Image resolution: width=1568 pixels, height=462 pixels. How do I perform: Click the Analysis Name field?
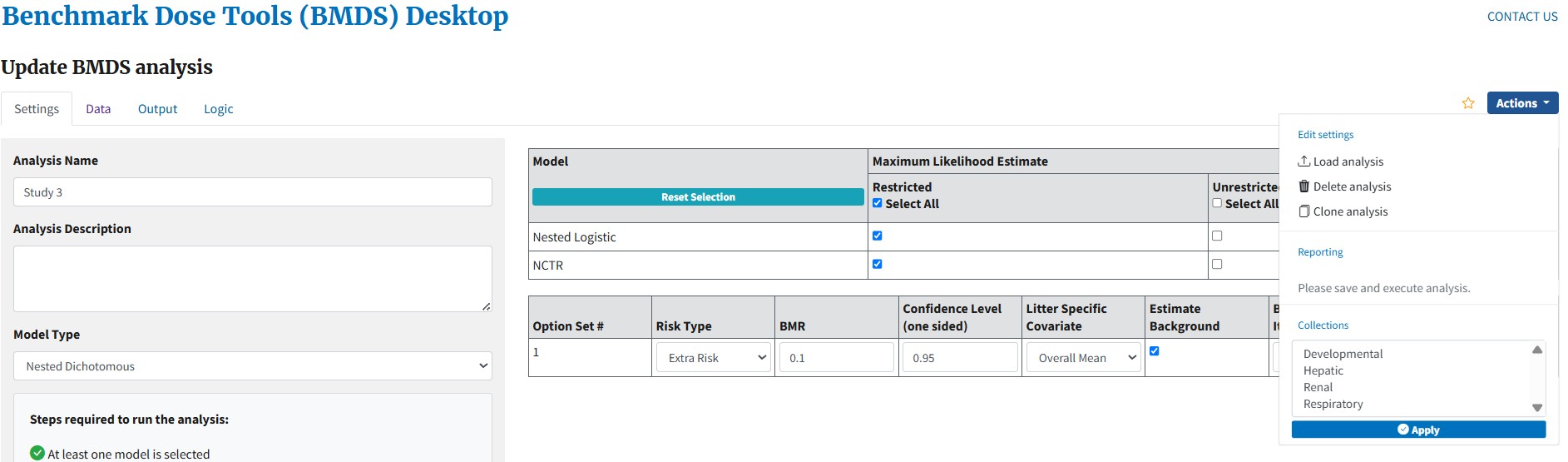(x=253, y=192)
